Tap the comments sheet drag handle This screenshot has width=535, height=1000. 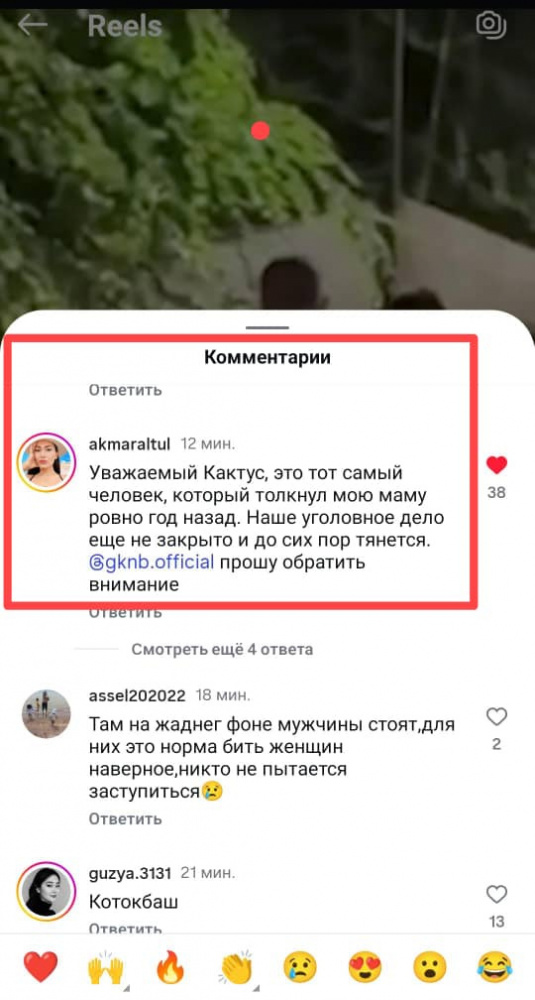pyautogui.click(x=267, y=328)
